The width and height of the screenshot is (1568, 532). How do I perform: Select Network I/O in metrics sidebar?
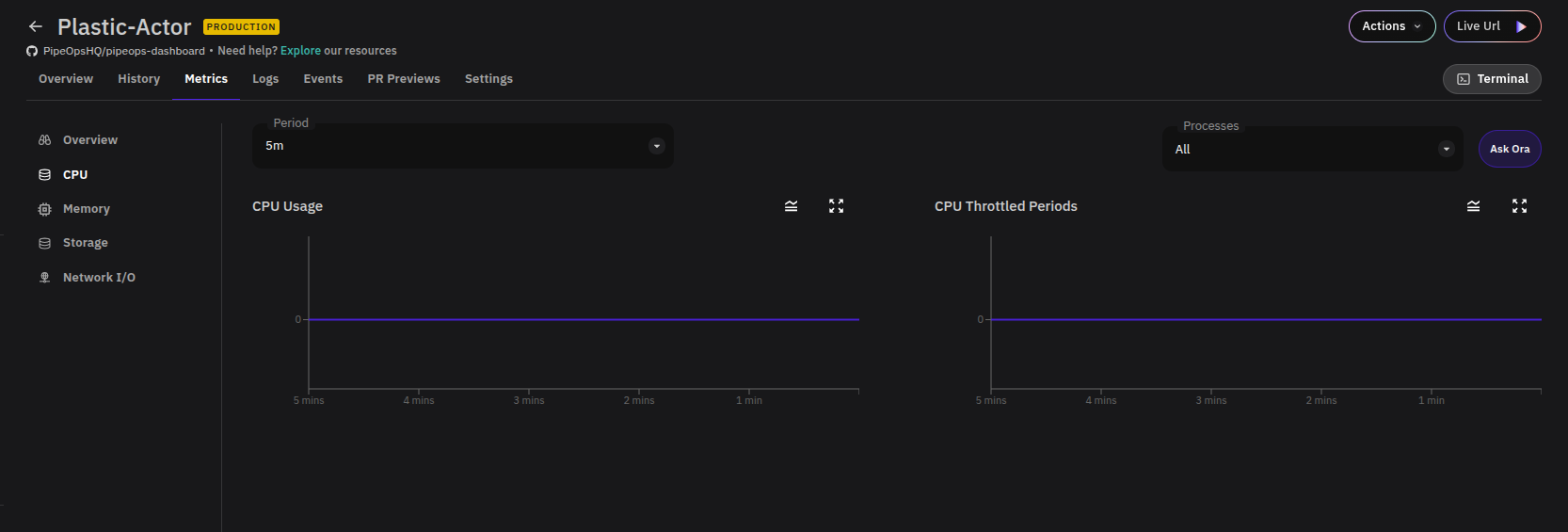pyautogui.click(x=99, y=278)
